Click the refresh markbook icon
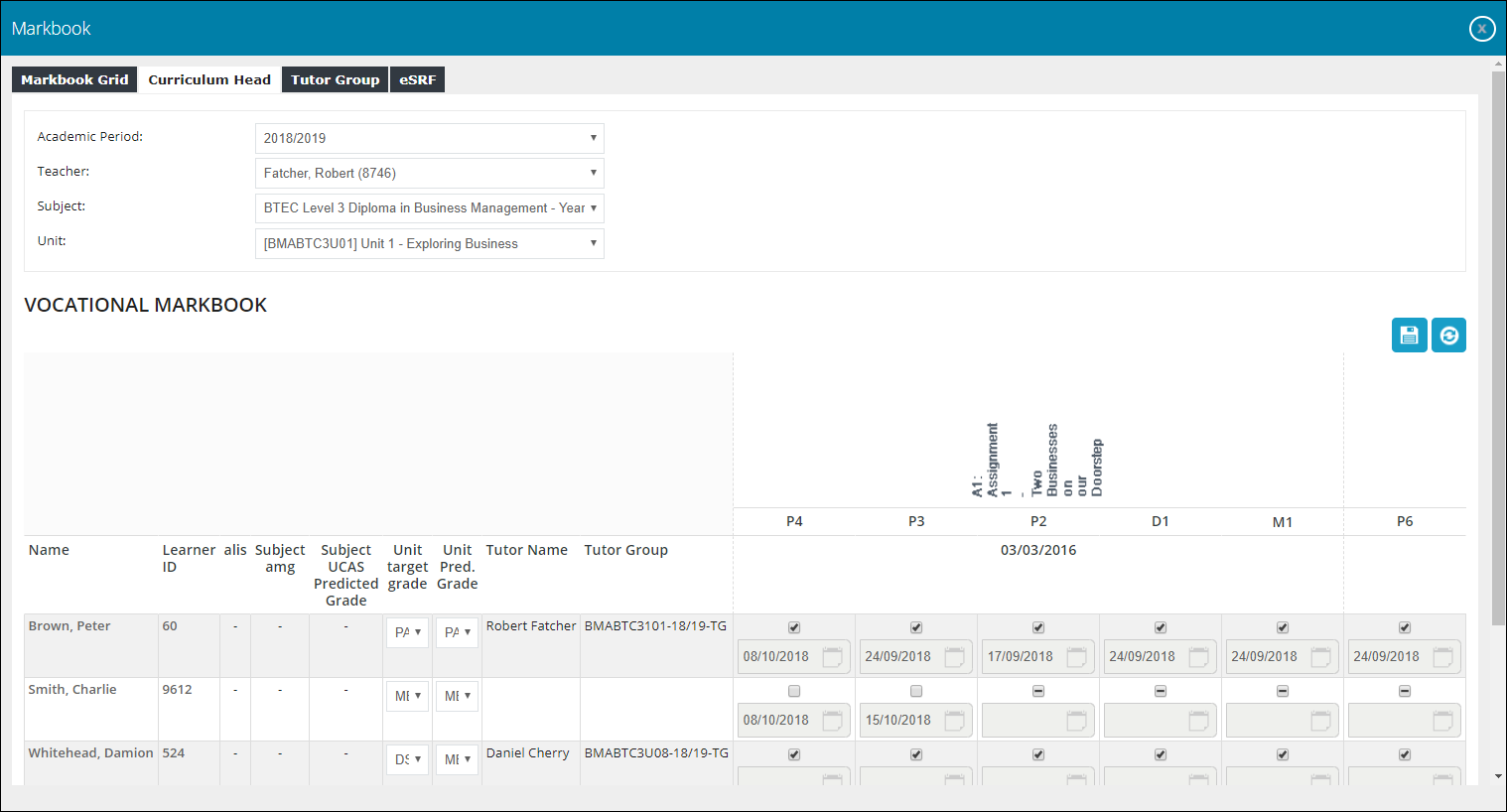 click(x=1448, y=336)
